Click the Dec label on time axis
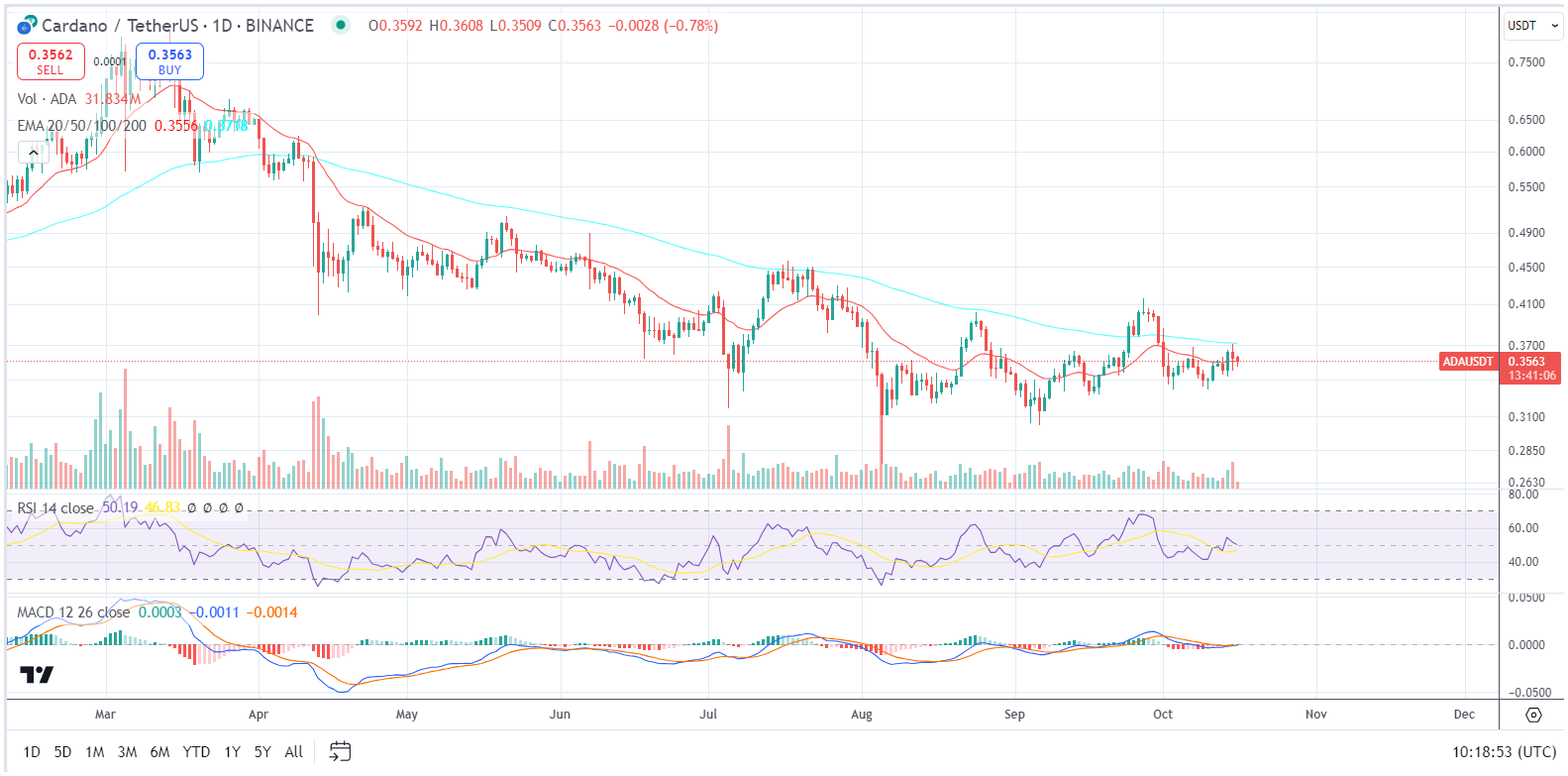This screenshot has width=1568, height=776. (x=1464, y=715)
